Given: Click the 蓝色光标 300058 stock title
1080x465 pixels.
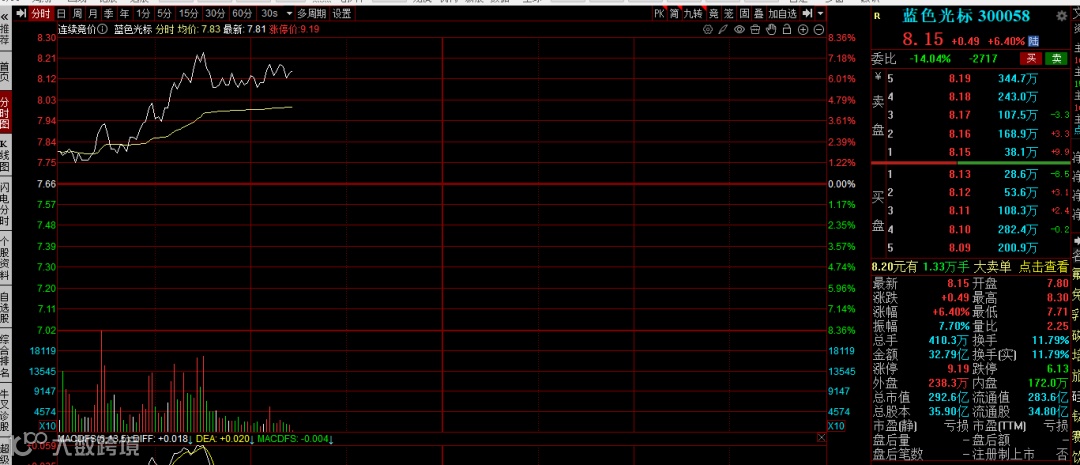Looking at the screenshot, I should point(966,16).
